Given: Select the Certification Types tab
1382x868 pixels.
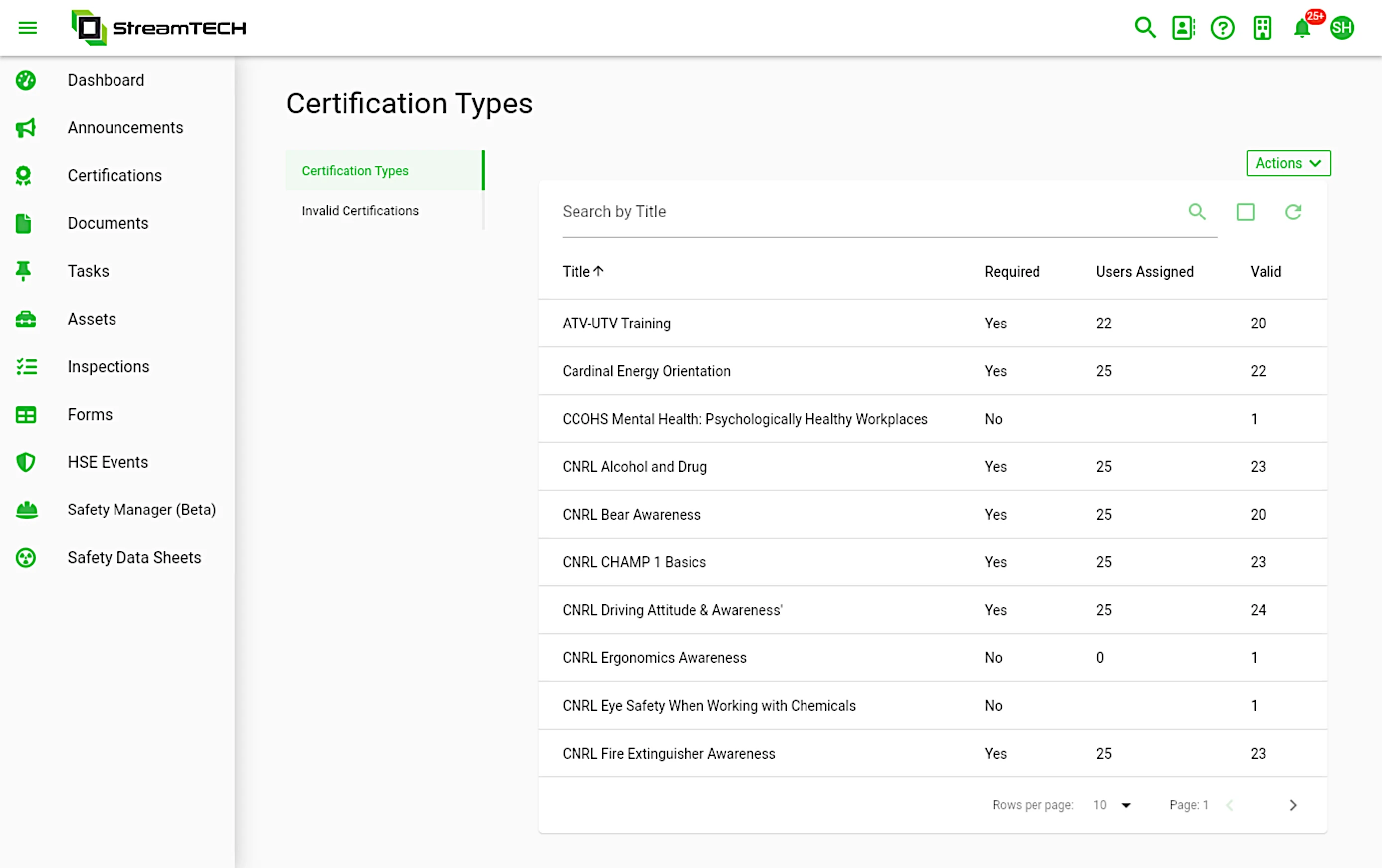Looking at the screenshot, I should 384,170.
